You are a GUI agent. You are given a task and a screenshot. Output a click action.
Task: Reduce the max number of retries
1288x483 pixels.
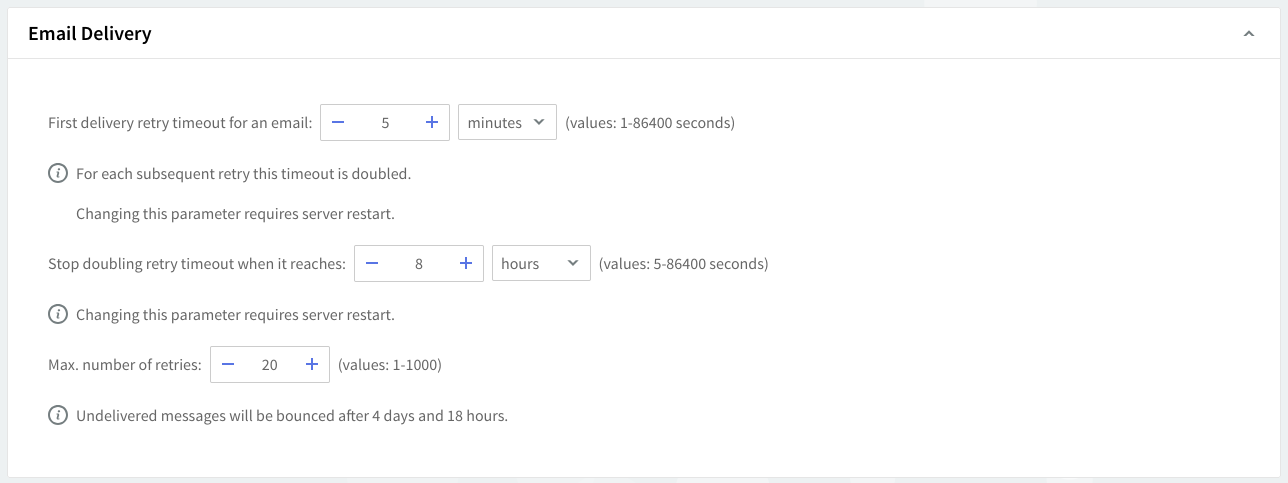tap(228, 365)
